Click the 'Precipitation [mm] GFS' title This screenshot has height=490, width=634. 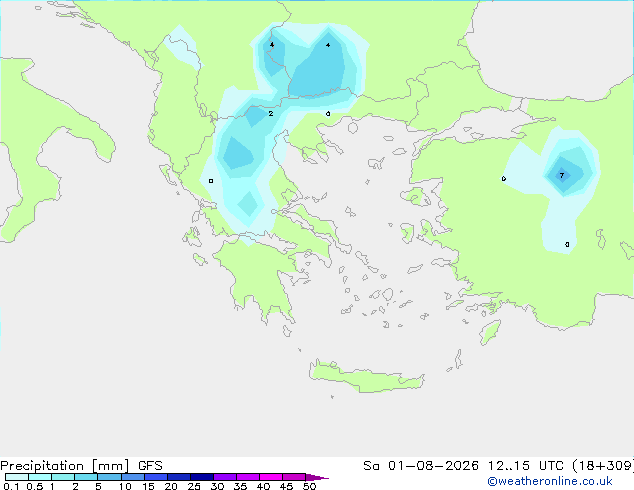pyautogui.click(x=81, y=466)
